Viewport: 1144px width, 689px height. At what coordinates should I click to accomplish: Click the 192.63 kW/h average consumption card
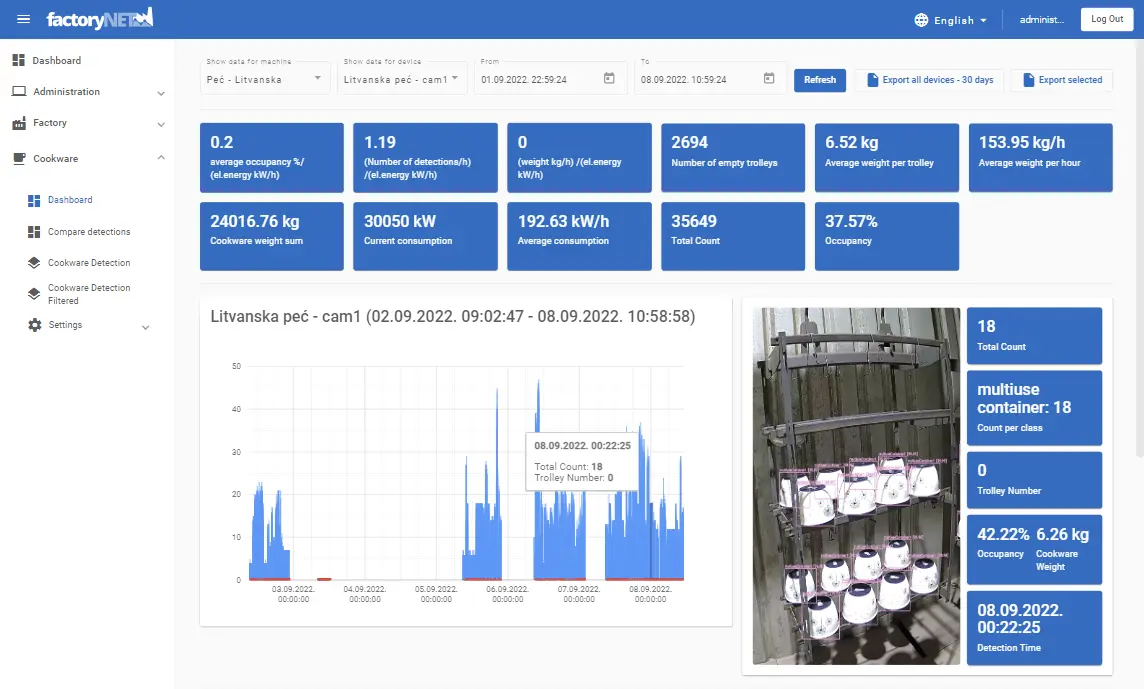click(x=579, y=236)
